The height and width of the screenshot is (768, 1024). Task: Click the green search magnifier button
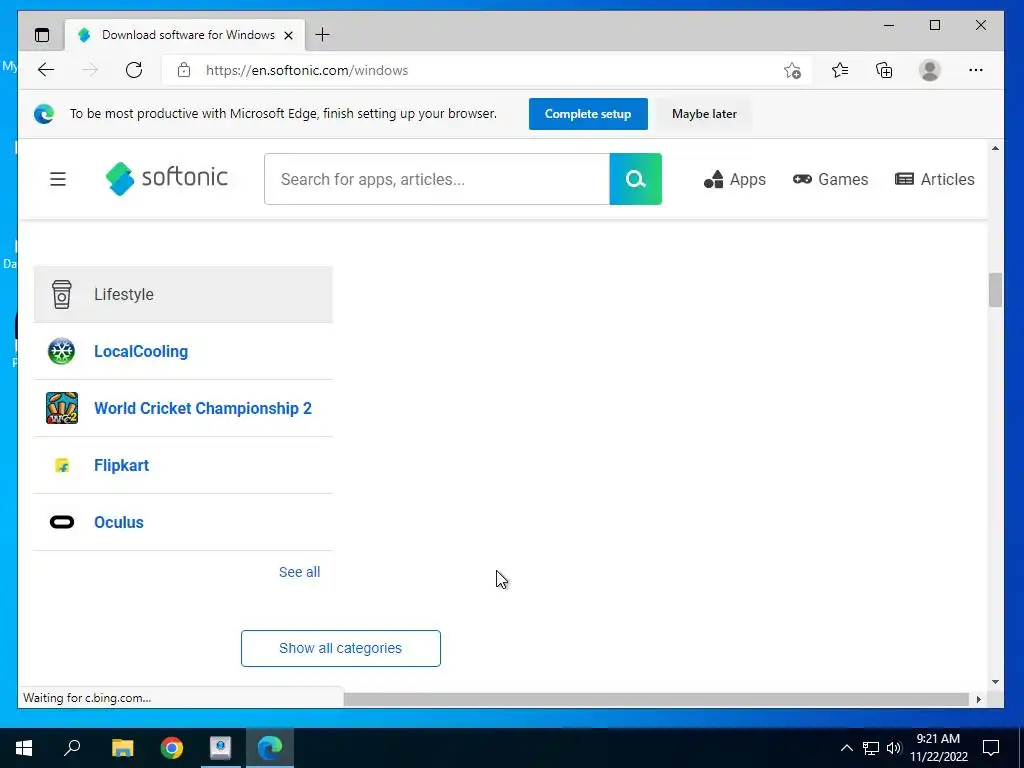point(635,179)
